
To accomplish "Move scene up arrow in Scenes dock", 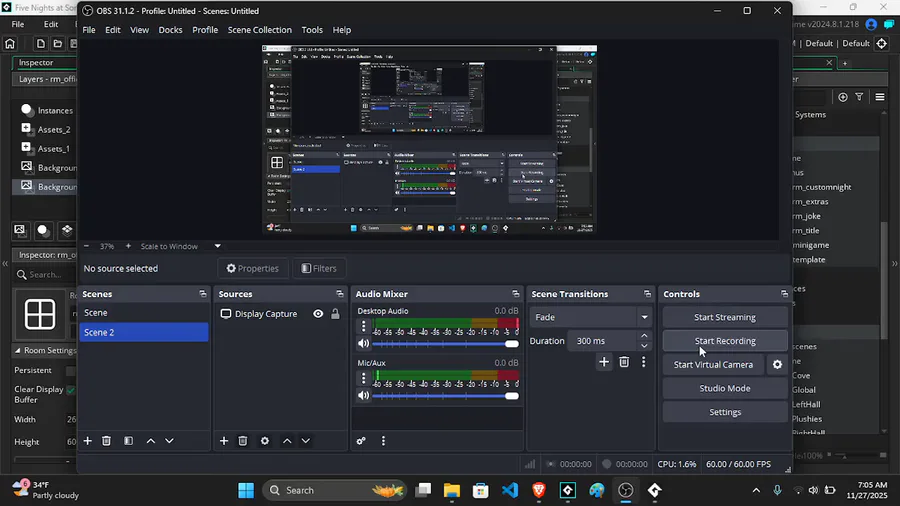I will [150, 441].
